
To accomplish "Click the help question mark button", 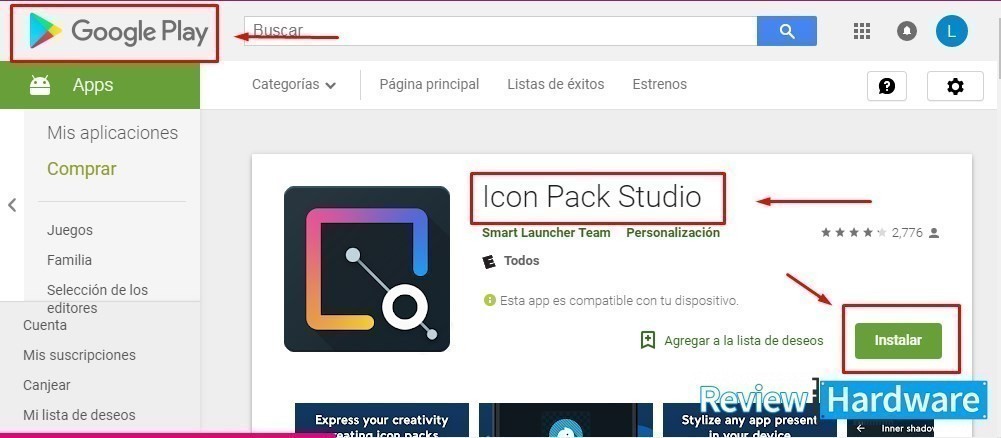I will click(887, 86).
